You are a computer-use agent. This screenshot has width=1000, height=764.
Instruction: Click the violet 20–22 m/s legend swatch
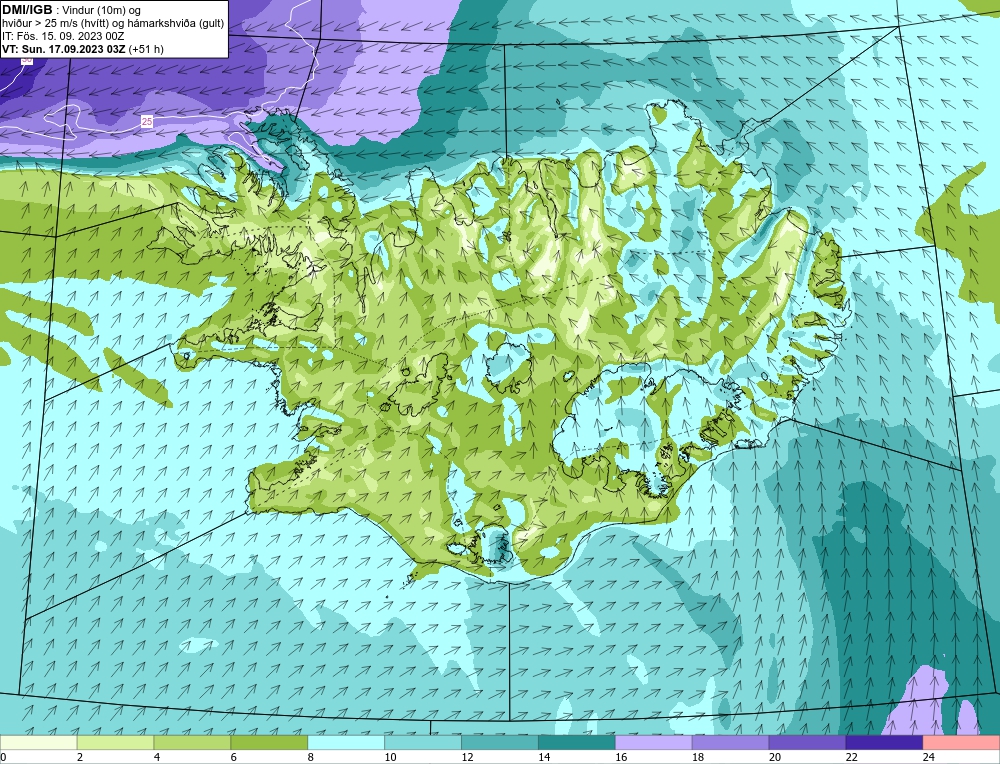[807, 743]
